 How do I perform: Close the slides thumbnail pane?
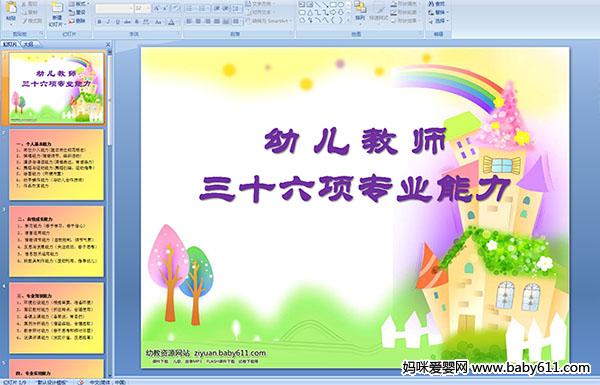[108, 44]
